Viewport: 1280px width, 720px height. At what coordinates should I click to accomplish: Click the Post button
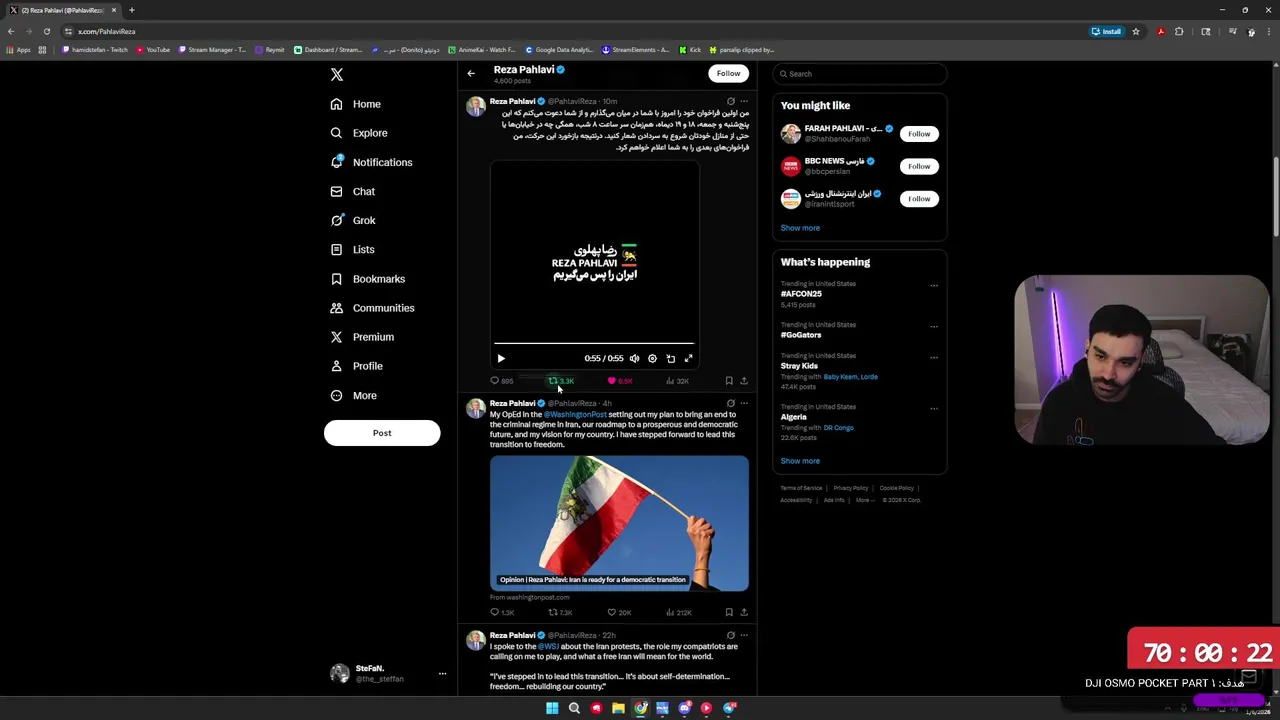pos(382,433)
